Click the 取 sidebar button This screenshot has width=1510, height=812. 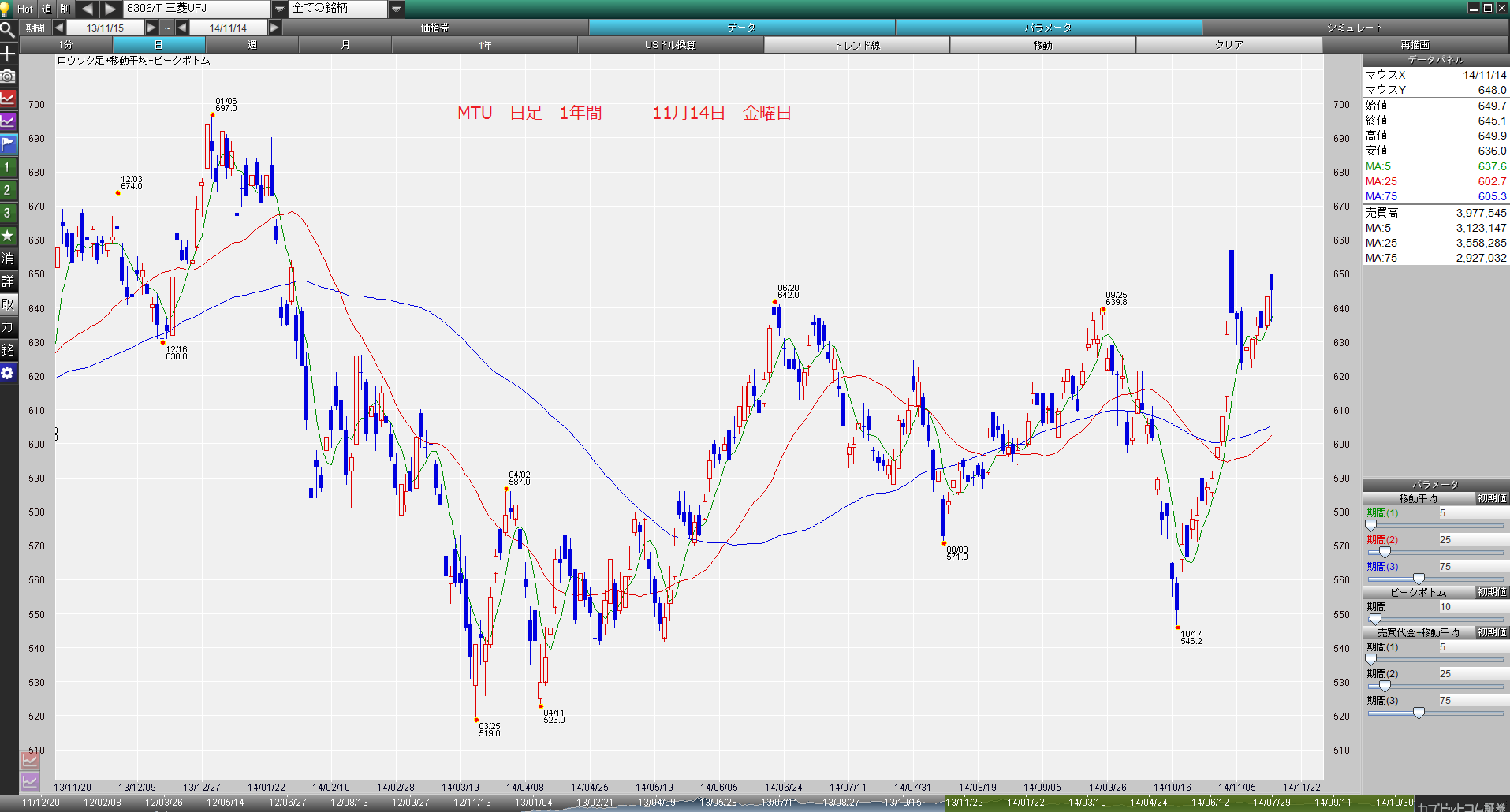tap(8, 304)
